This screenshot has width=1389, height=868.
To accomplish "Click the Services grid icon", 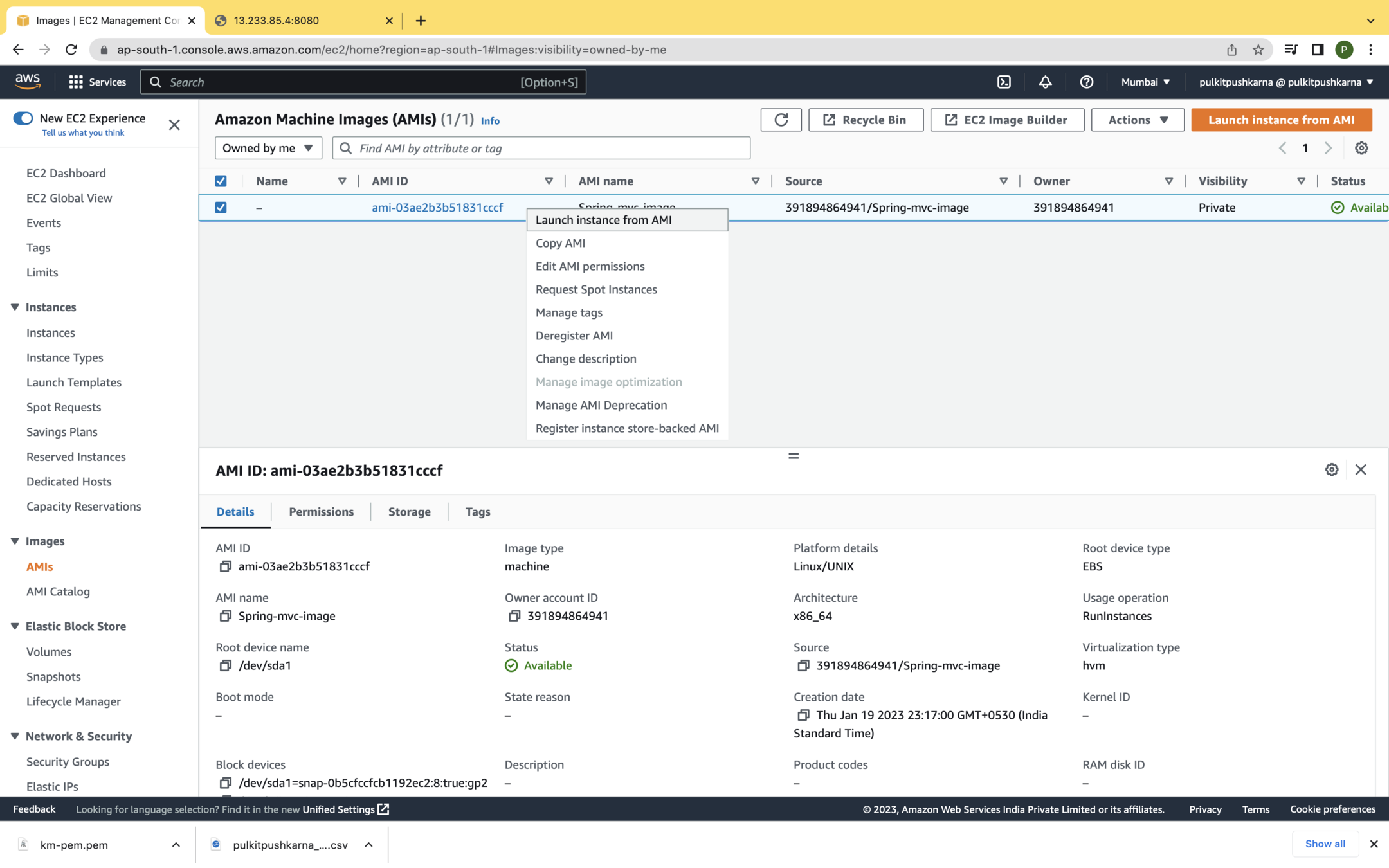I will click(76, 82).
